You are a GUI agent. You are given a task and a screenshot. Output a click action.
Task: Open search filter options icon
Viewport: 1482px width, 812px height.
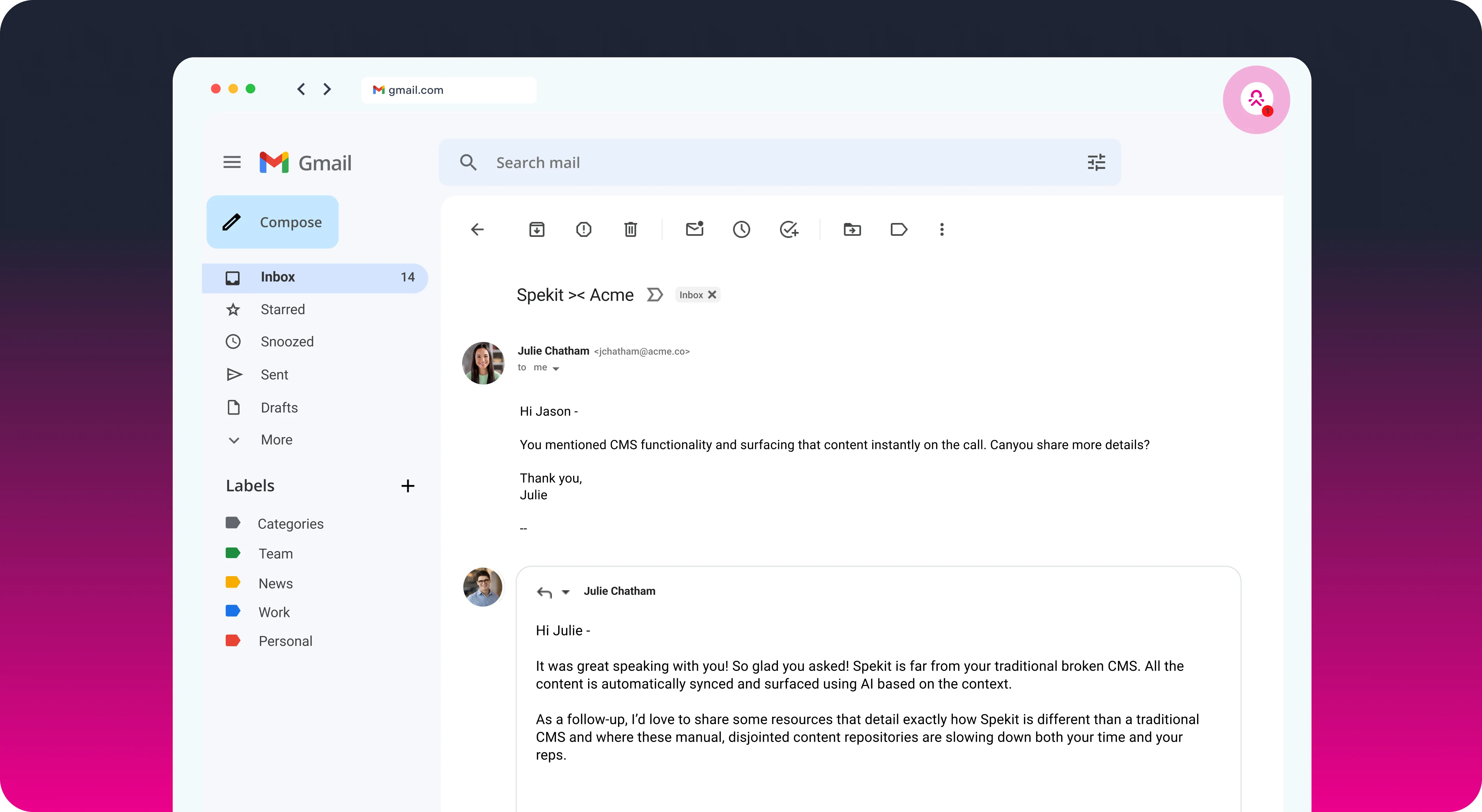[x=1097, y=163]
